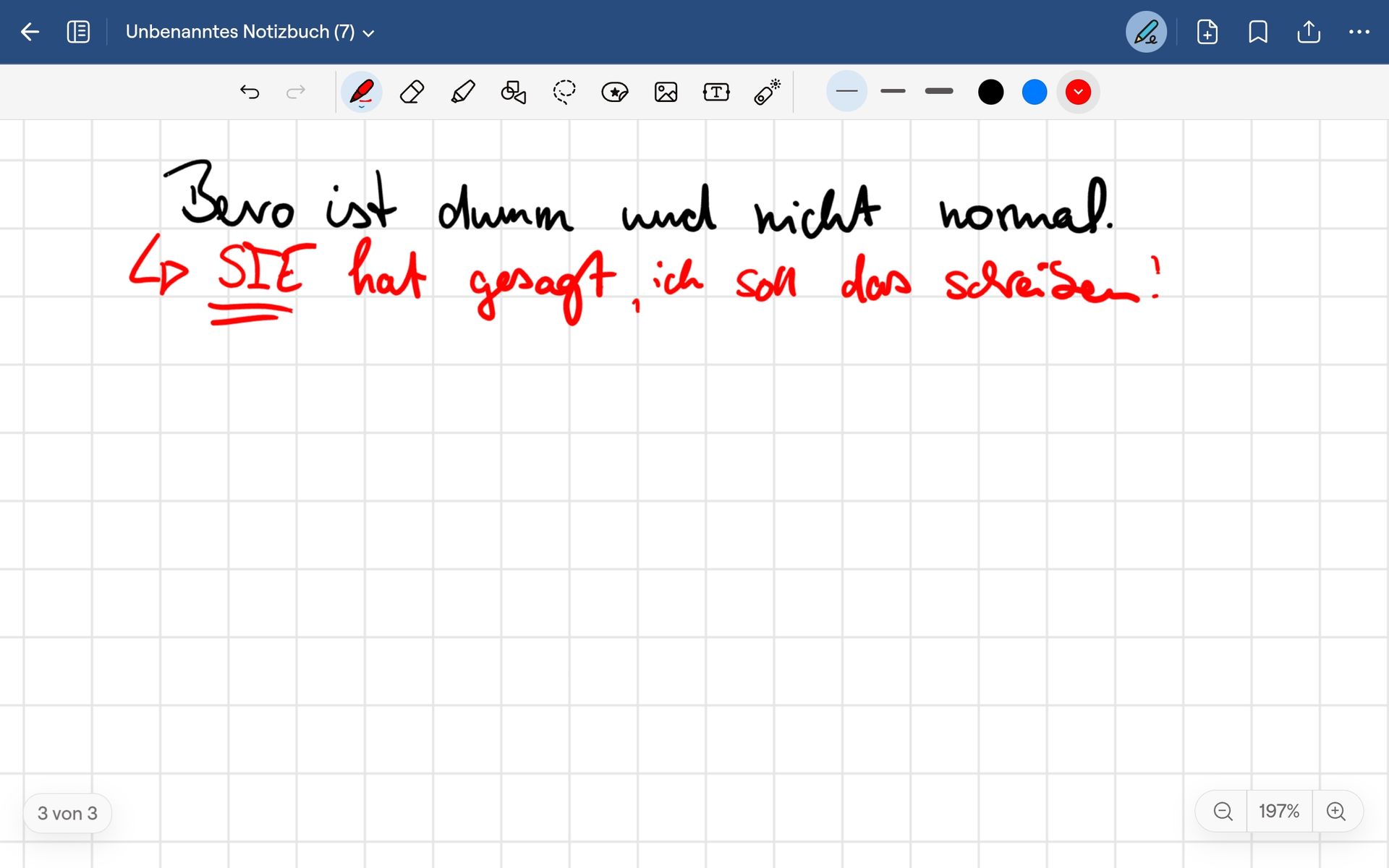Image resolution: width=1389 pixels, height=868 pixels.
Task: Activate the Laser pointer tool
Action: pyautogui.click(x=767, y=92)
